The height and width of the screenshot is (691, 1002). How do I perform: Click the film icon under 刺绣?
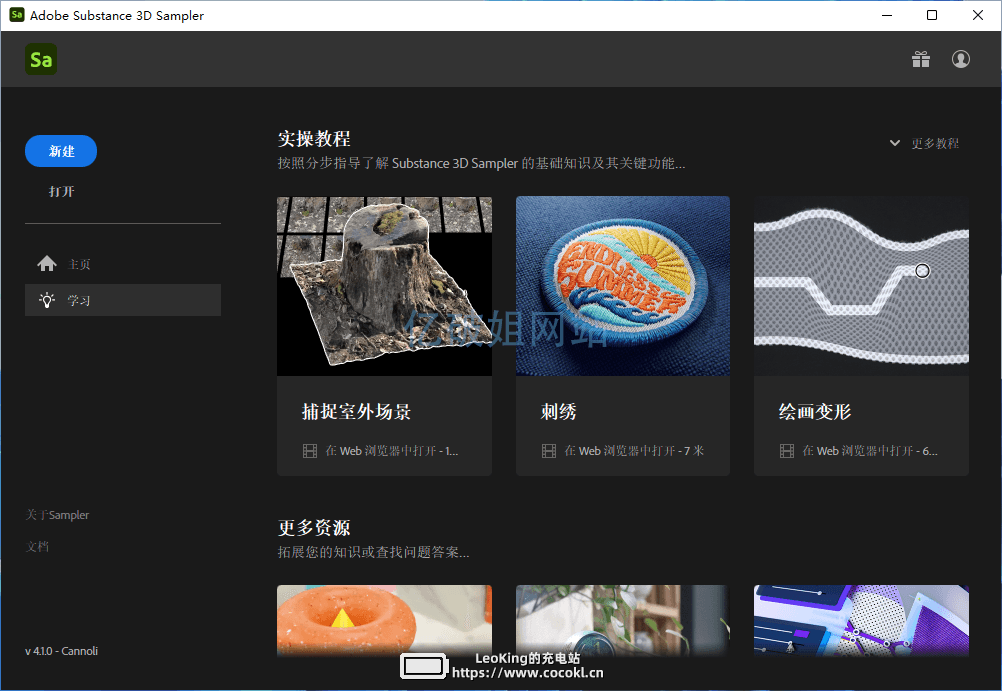pos(549,451)
